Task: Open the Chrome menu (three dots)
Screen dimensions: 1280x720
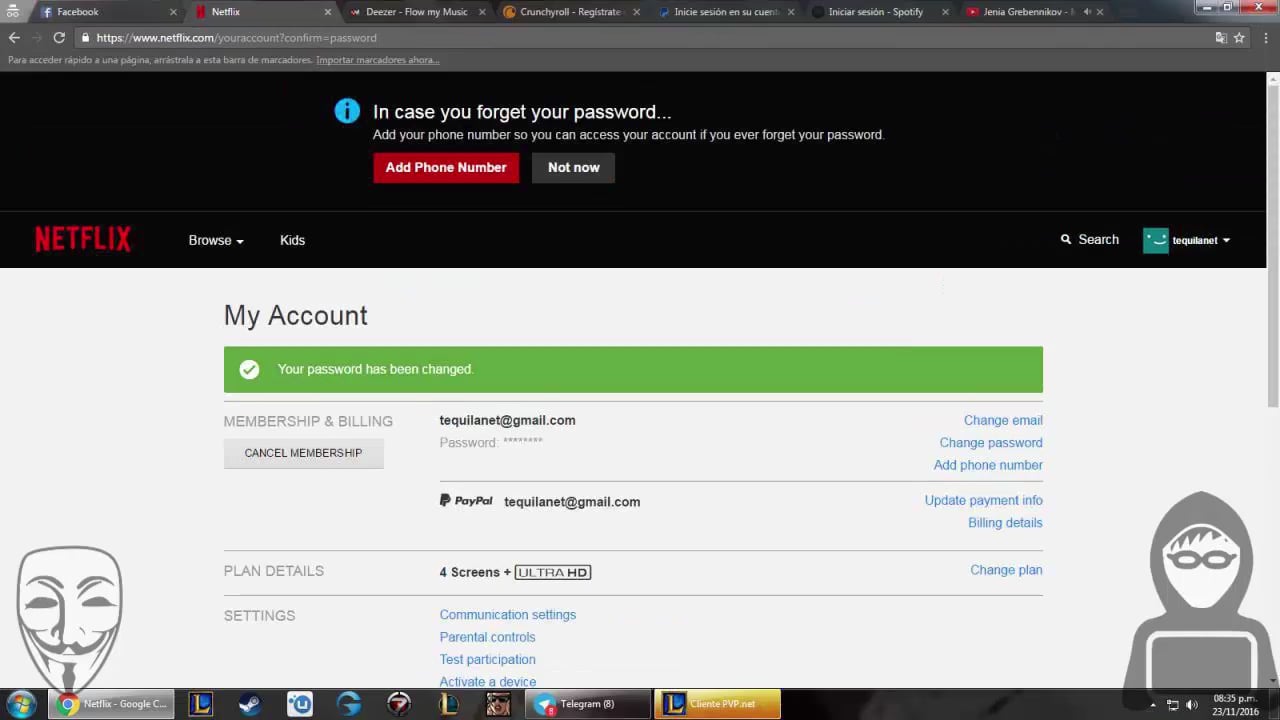Action: click(1266, 38)
